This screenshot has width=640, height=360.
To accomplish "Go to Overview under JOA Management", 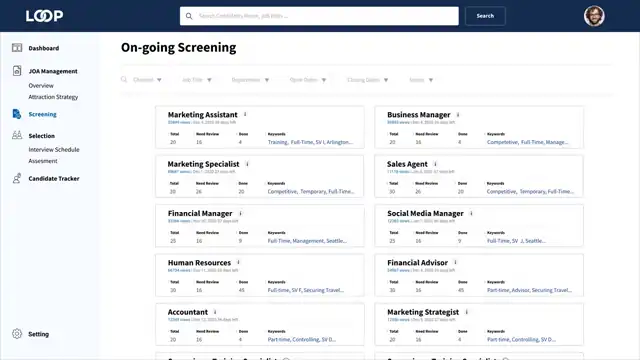I will [x=41, y=85].
